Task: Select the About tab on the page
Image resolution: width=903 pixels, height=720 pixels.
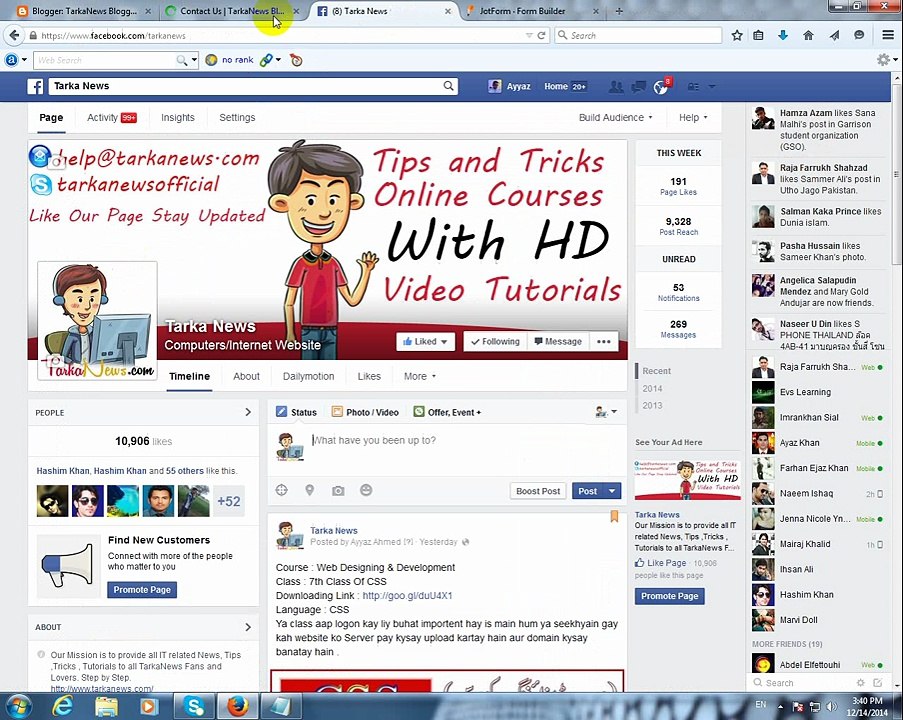Action: pyautogui.click(x=246, y=376)
